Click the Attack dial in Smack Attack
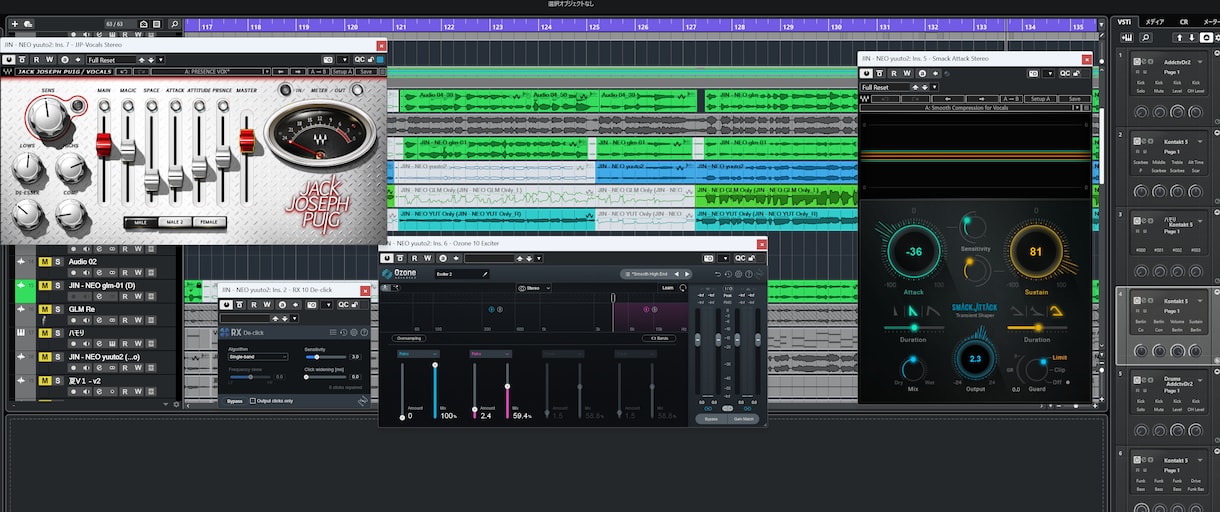This screenshot has width=1220, height=512. (x=913, y=253)
